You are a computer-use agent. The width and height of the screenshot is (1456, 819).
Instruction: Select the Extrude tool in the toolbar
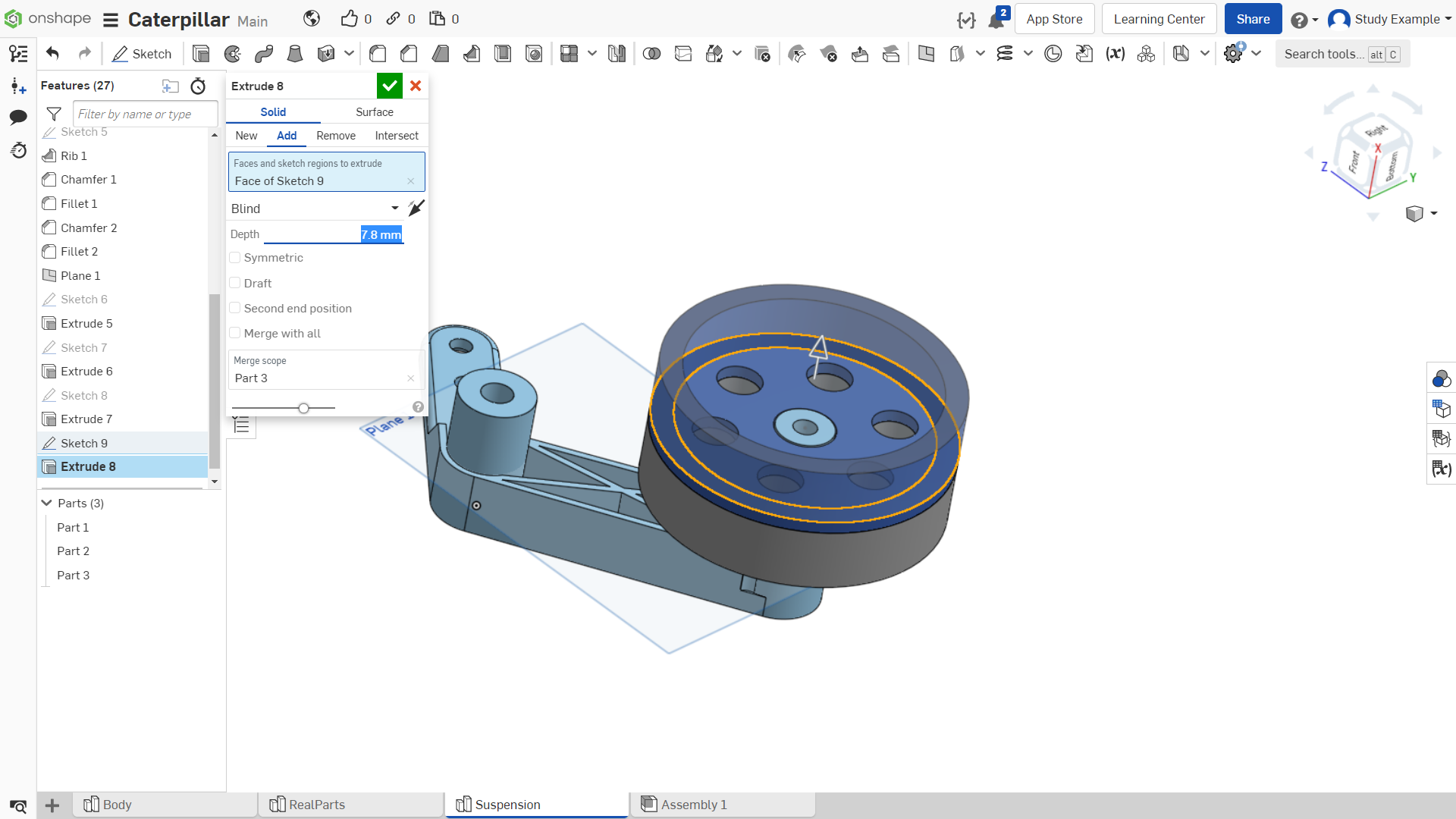201,54
